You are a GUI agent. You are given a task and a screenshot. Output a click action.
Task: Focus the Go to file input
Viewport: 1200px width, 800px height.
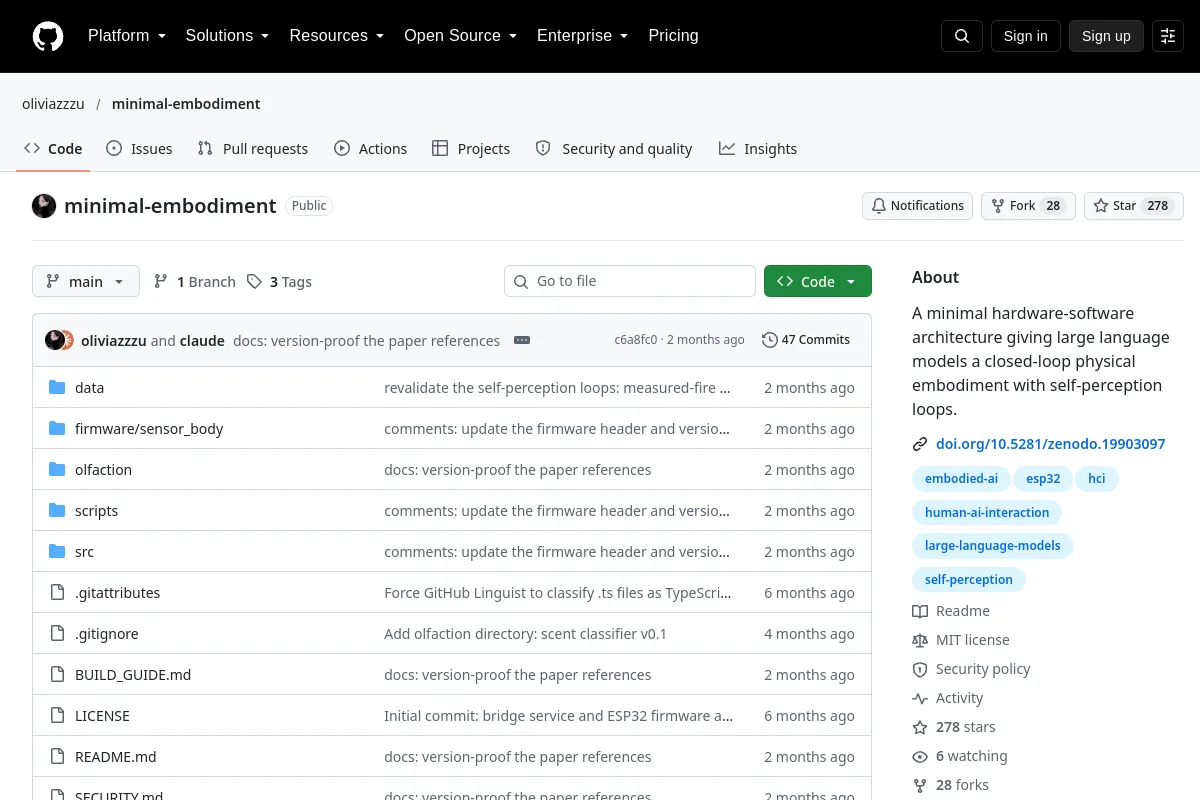[x=630, y=281]
